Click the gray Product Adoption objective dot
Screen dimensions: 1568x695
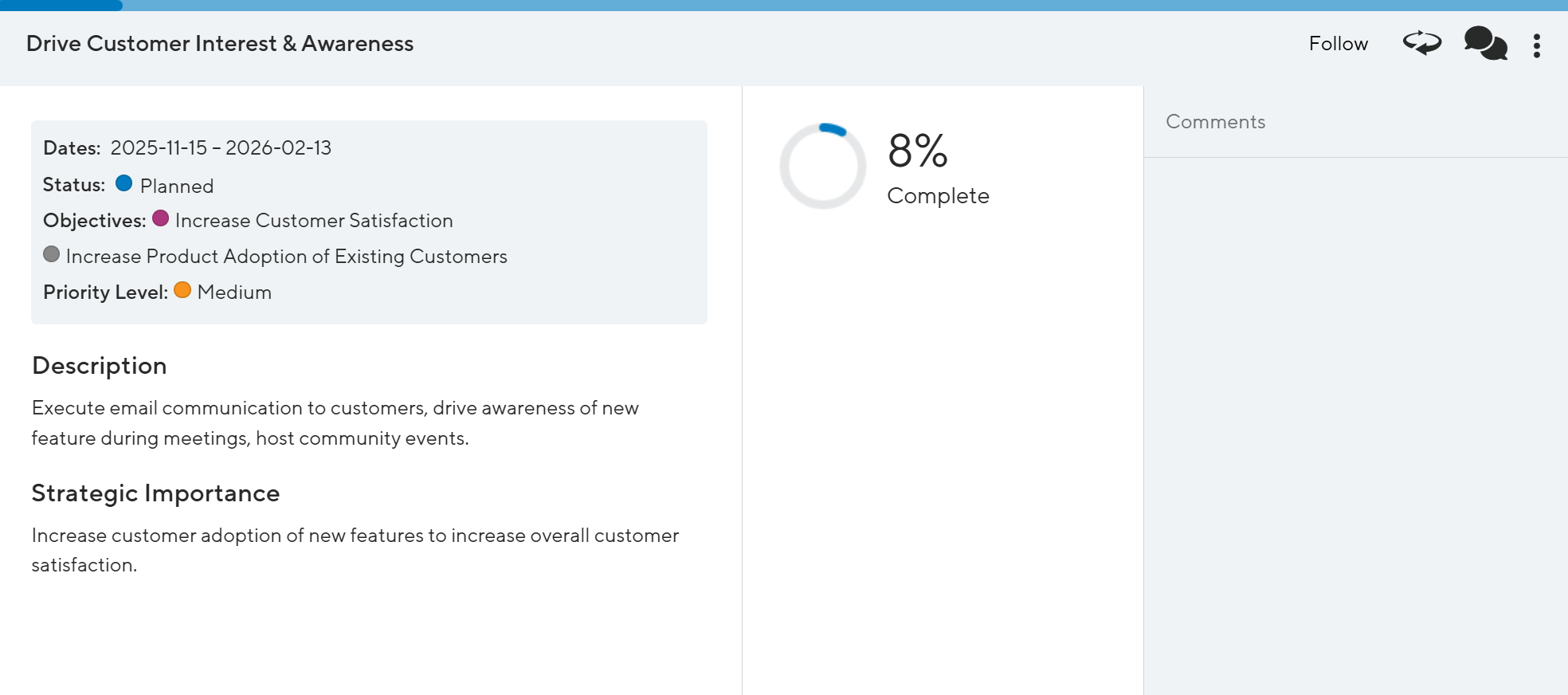click(x=52, y=254)
